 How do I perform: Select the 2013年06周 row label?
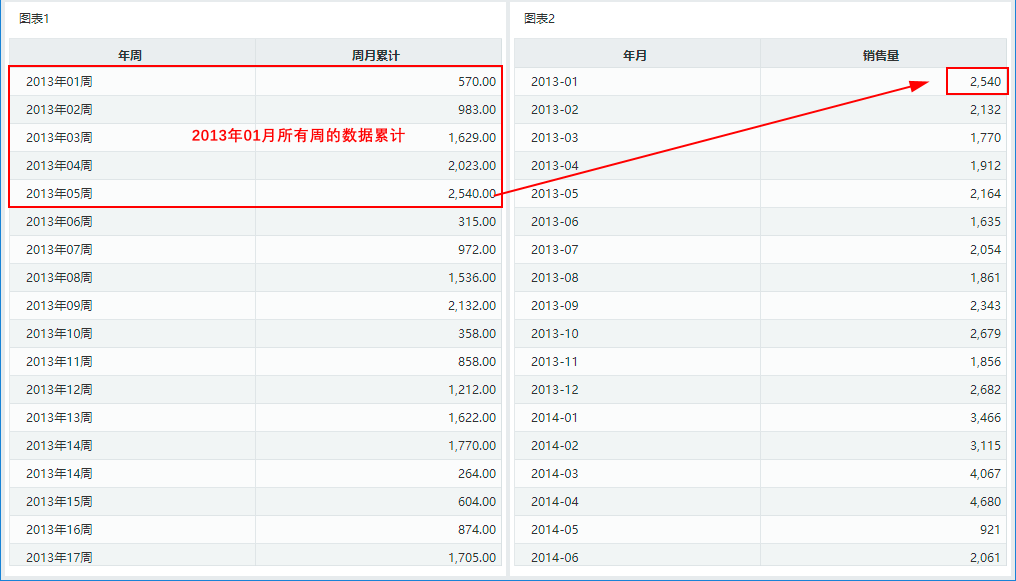(x=59, y=222)
